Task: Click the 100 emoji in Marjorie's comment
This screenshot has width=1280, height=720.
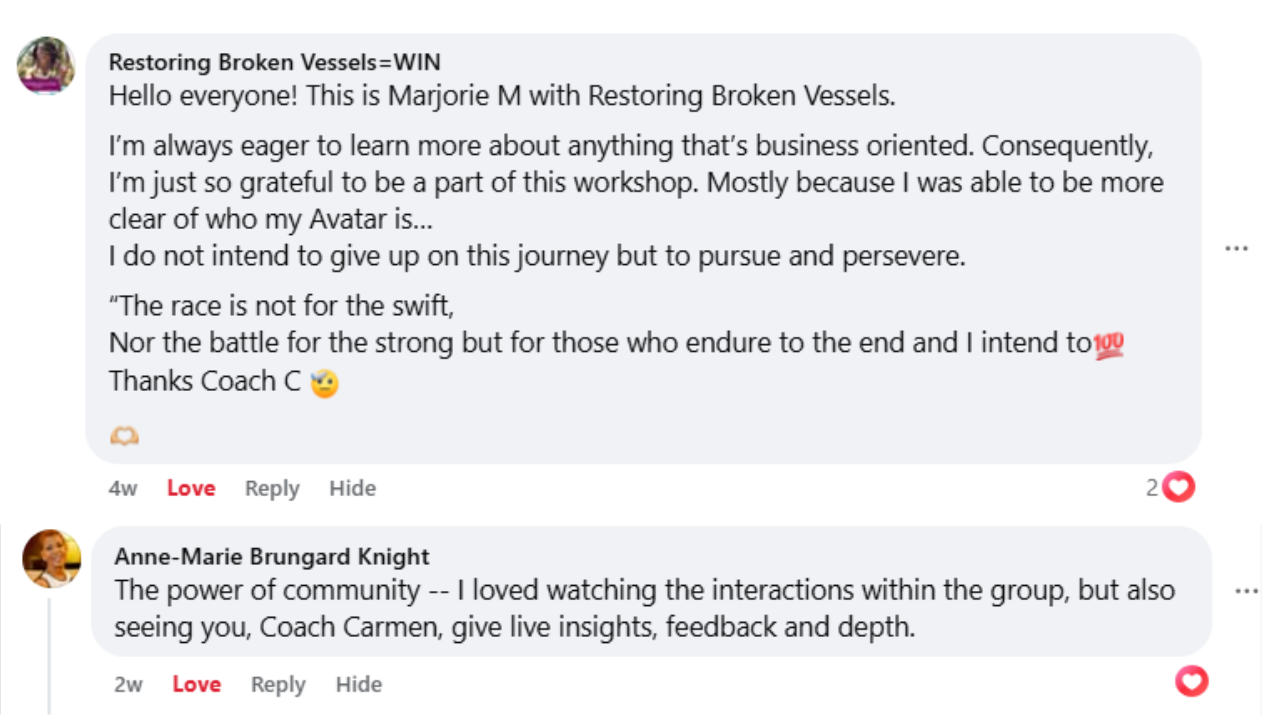Action: click(x=1109, y=345)
